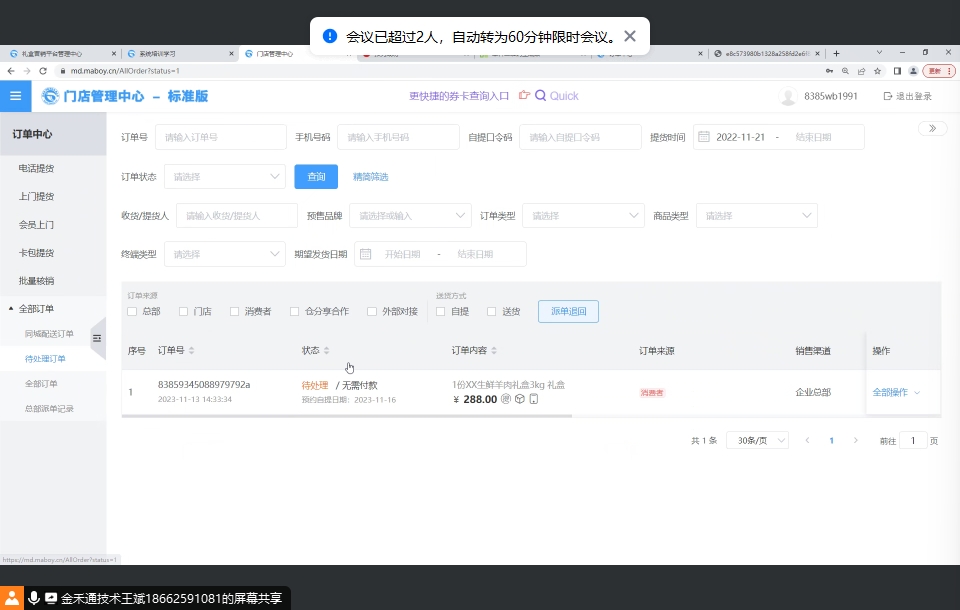Open 同城配送订单 in the sidebar
Image resolution: width=960 pixels, height=610 pixels.
point(49,333)
